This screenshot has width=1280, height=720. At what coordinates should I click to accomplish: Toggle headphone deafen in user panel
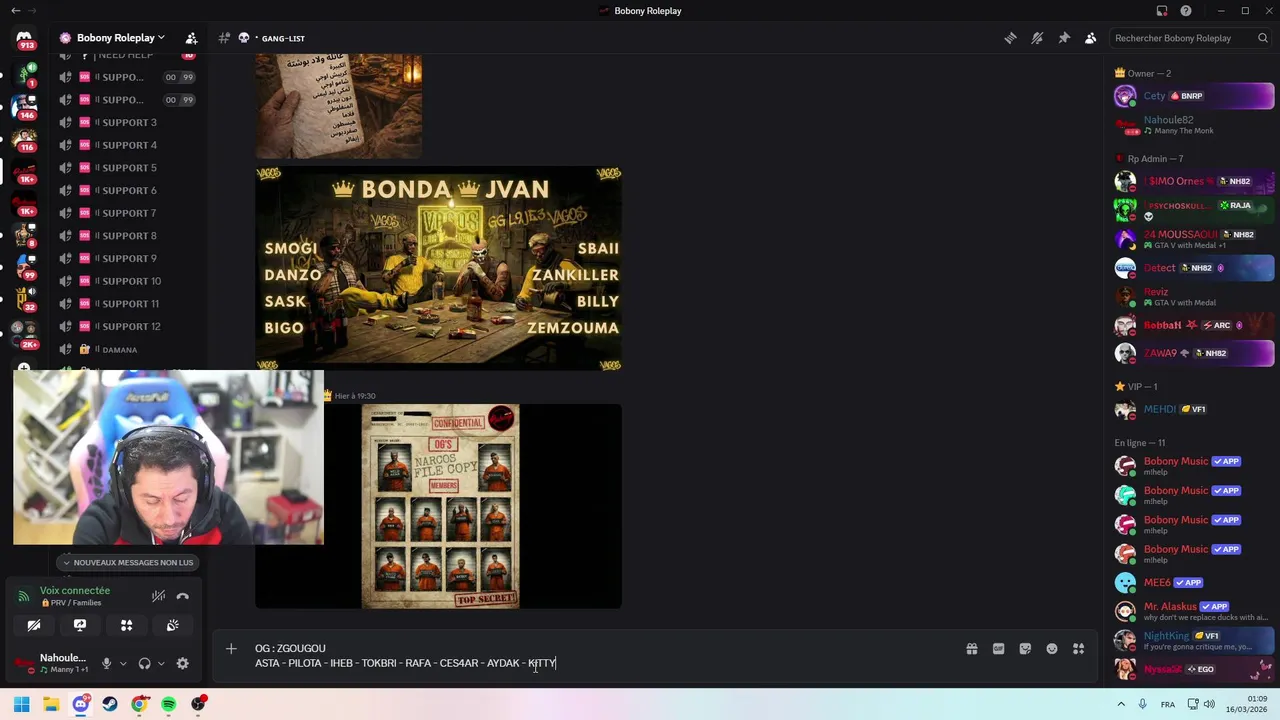[x=144, y=663]
